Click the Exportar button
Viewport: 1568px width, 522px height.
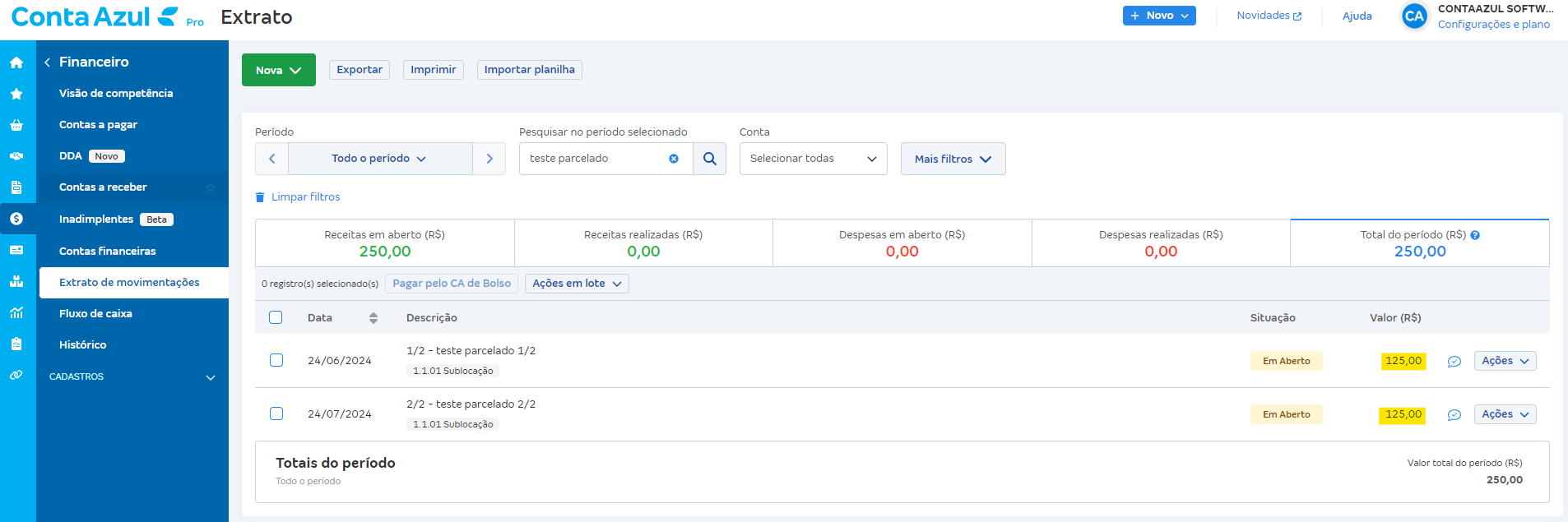[x=360, y=70]
